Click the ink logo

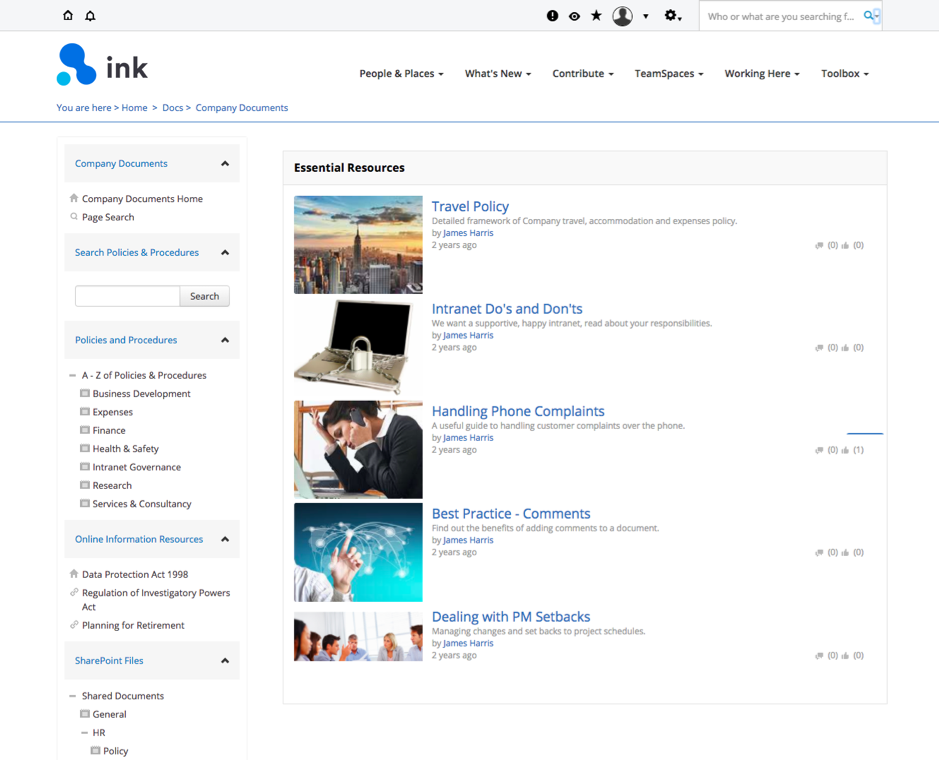click(x=102, y=66)
